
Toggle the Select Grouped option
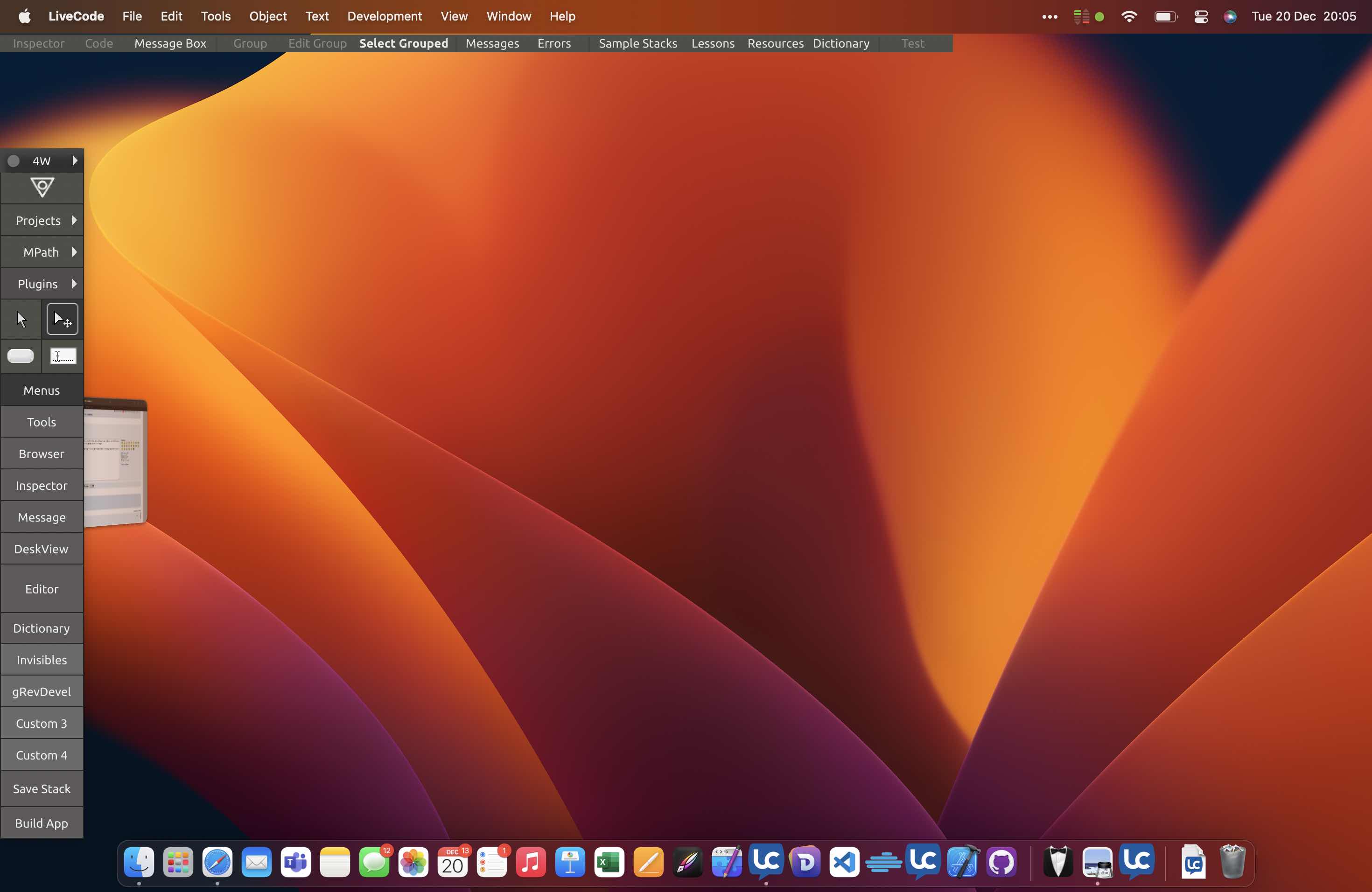[404, 43]
